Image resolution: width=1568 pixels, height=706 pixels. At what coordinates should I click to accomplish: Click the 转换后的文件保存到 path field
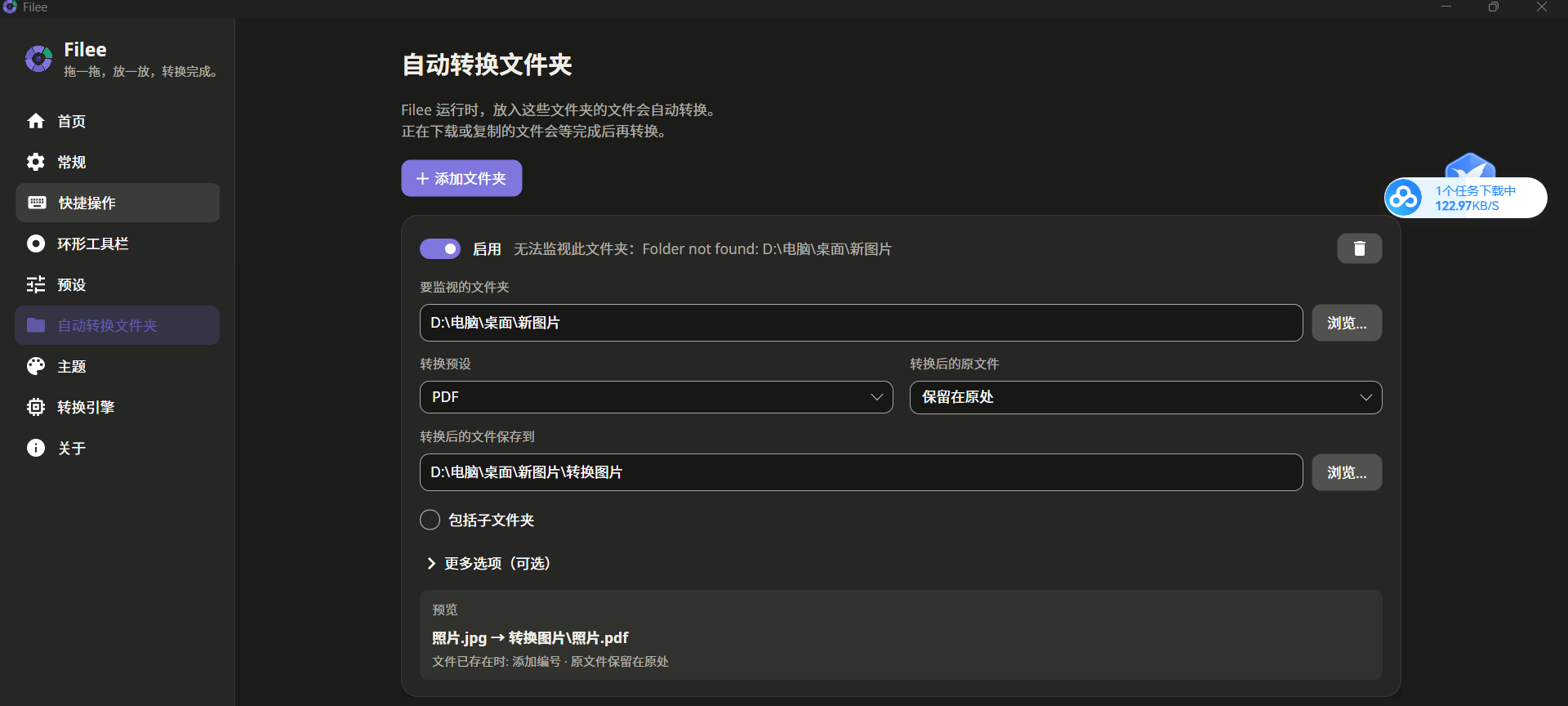point(861,472)
